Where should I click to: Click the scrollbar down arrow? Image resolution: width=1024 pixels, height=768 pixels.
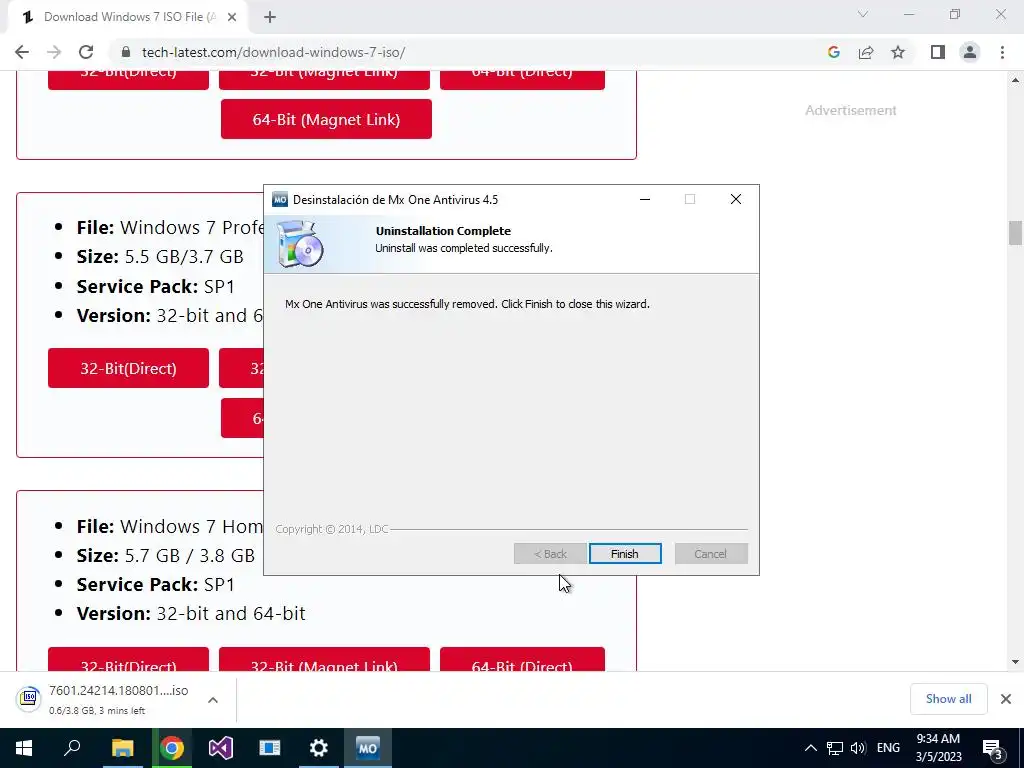pyautogui.click(x=1015, y=662)
